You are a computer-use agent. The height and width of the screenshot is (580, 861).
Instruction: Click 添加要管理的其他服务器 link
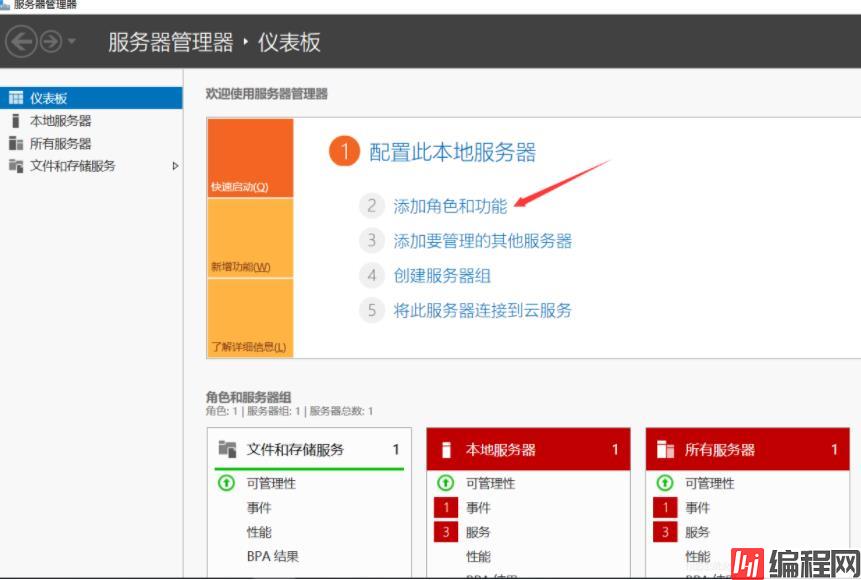[x=482, y=241]
